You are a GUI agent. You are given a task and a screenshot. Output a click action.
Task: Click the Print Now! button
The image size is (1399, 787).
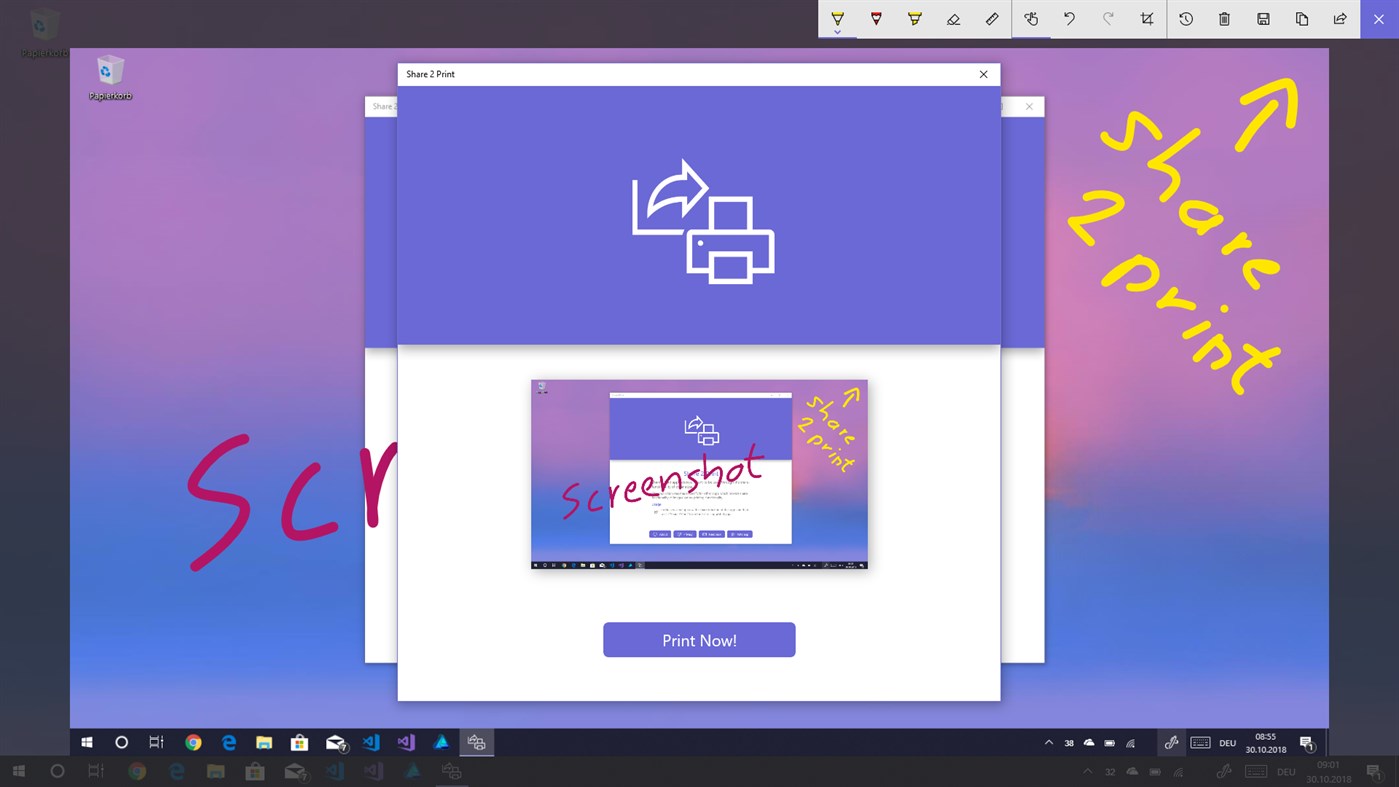coord(698,639)
